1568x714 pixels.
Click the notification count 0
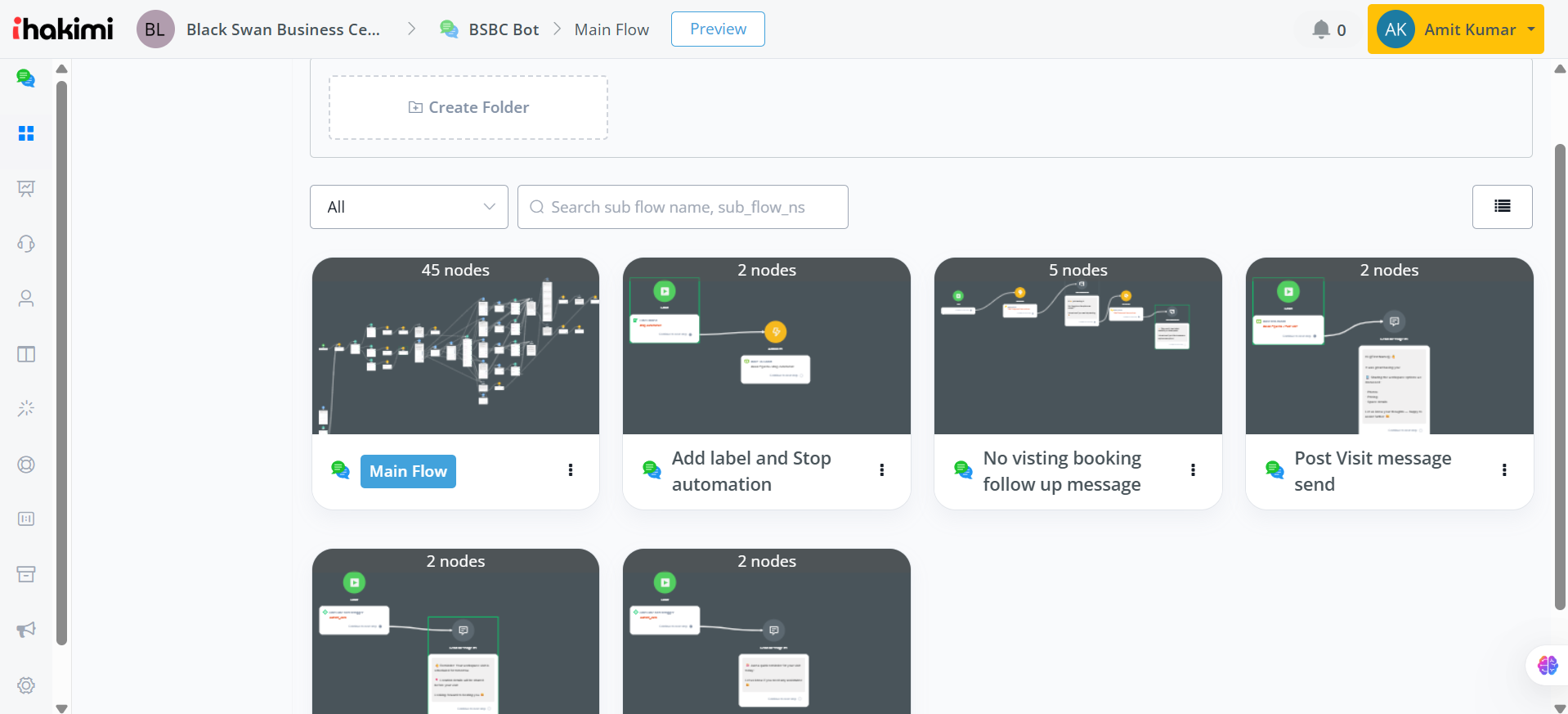(x=1342, y=30)
